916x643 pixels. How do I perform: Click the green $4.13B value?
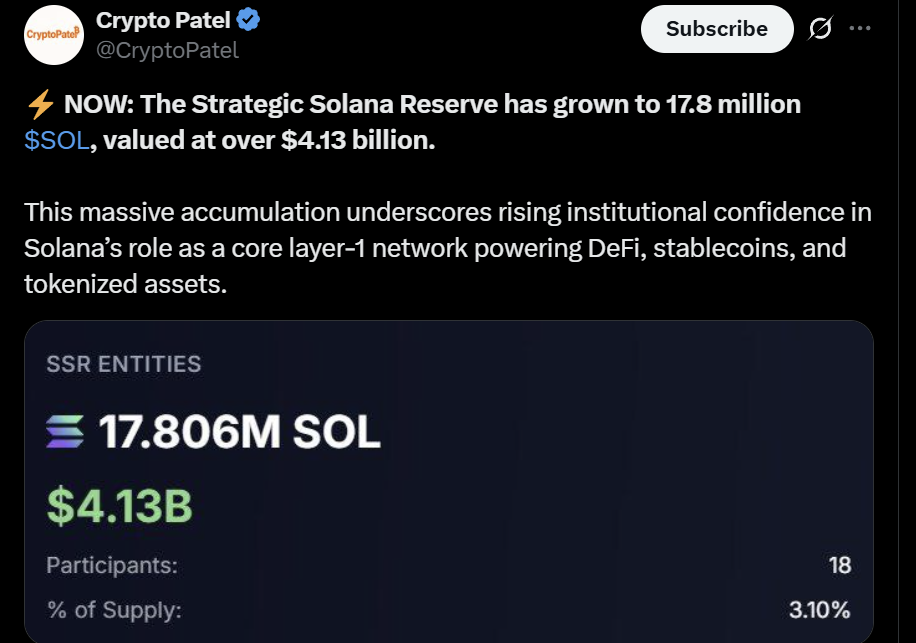tap(119, 506)
